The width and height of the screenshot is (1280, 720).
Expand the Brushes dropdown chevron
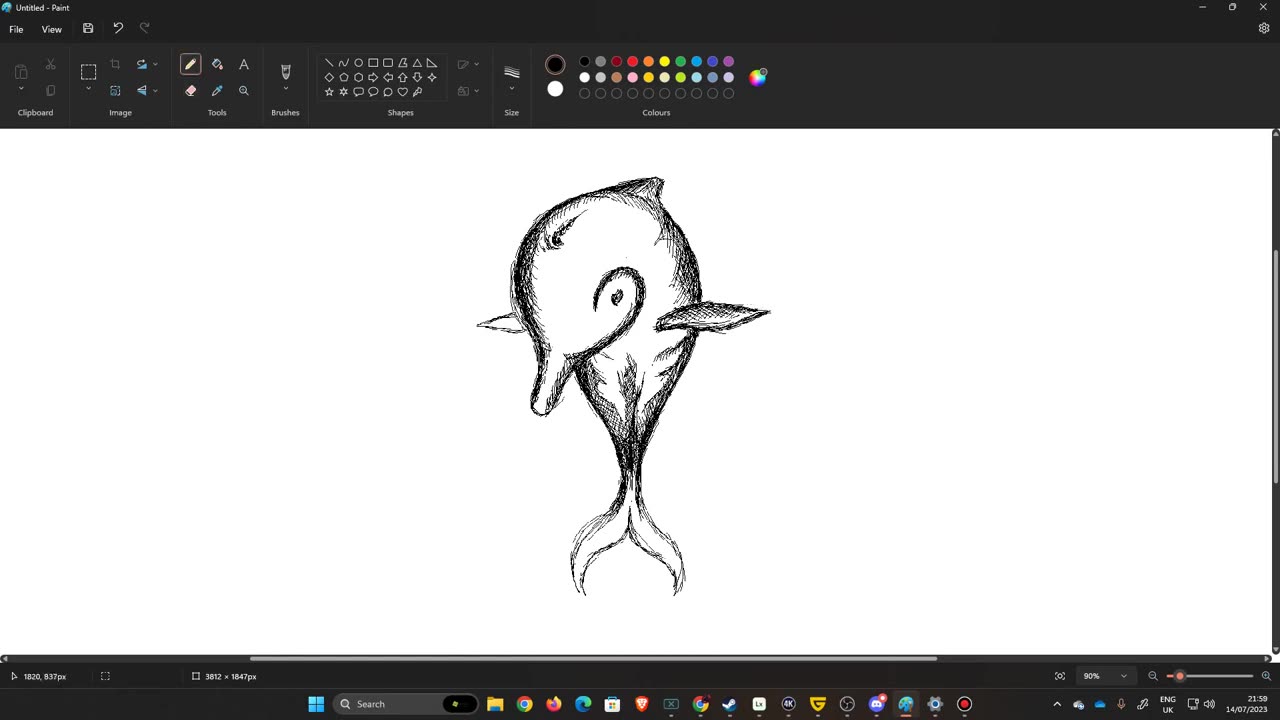(285, 90)
